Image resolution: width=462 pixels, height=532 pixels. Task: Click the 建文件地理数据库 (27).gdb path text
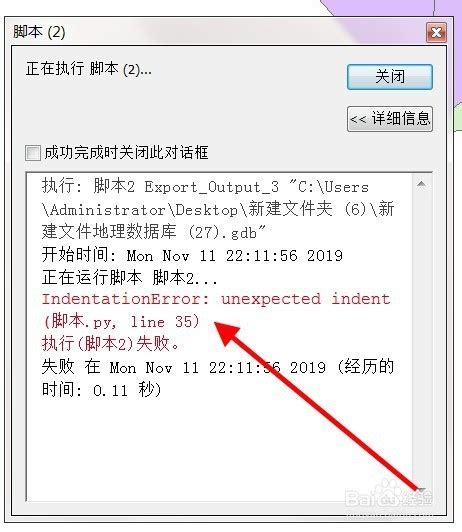(154, 232)
